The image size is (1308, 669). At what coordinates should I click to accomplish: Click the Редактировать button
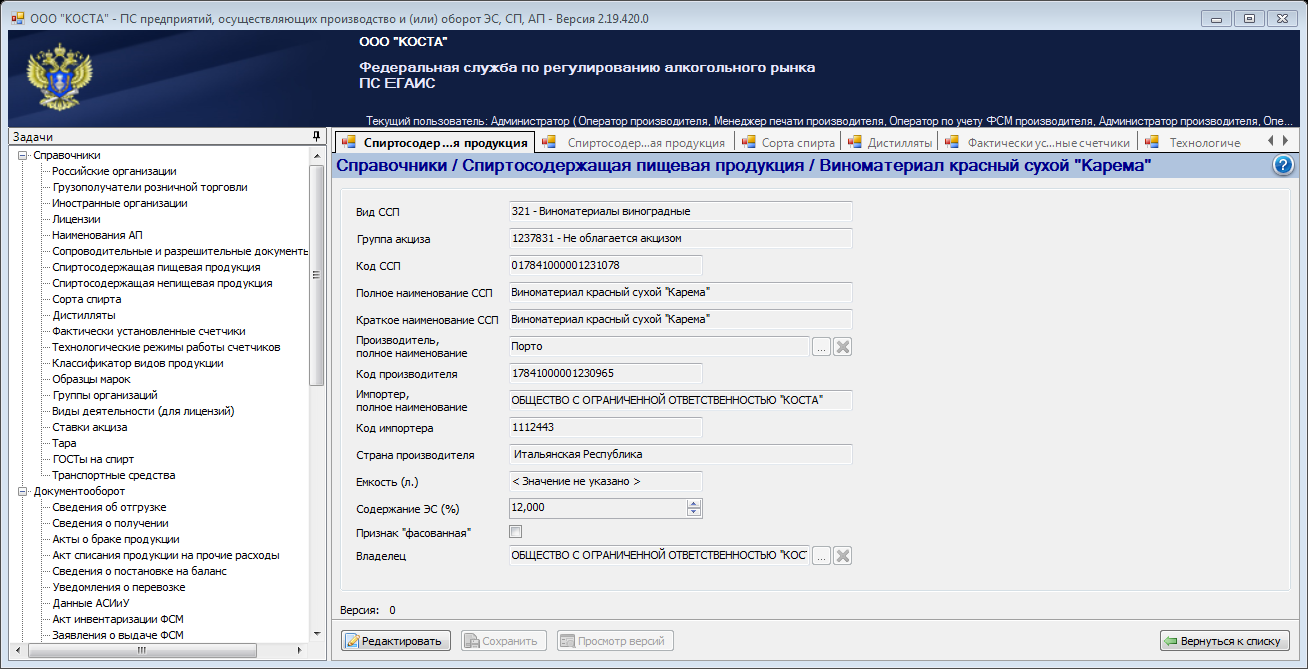pyautogui.click(x=396, y=641)
